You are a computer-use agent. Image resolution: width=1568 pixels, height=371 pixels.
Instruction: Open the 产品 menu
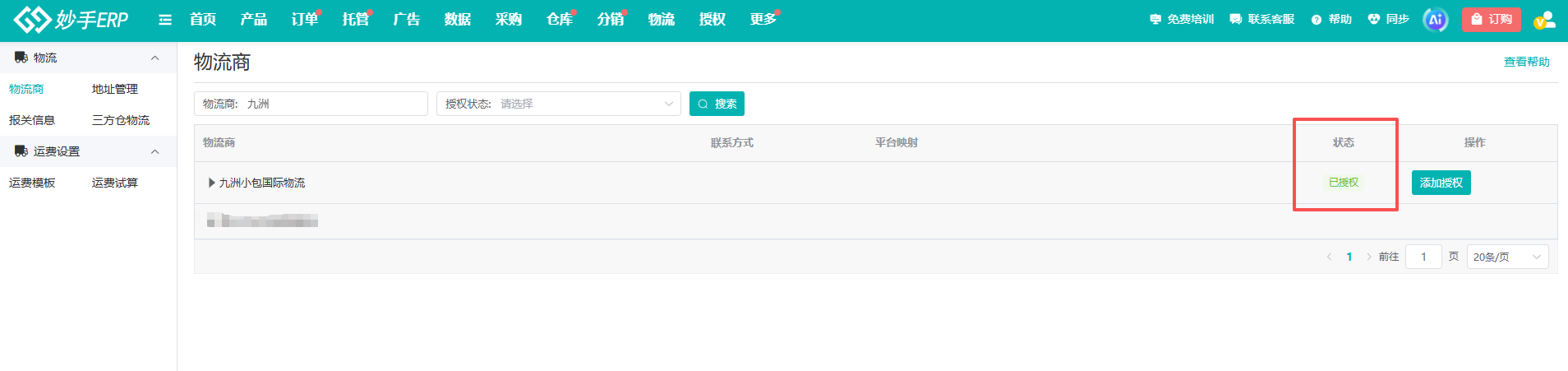coord(254,20)
